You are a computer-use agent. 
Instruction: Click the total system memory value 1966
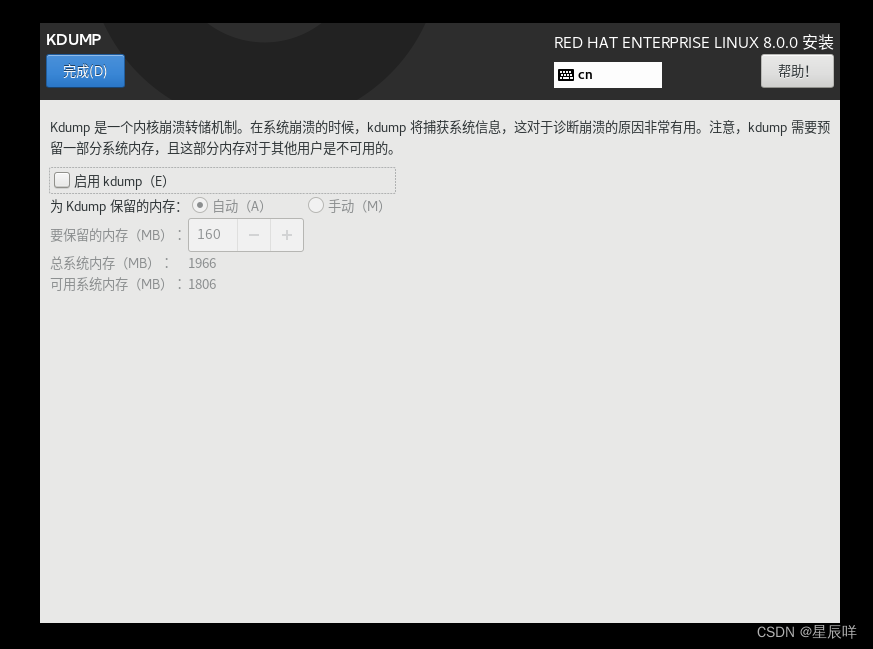pyautogui.click(x=202, y=263)
